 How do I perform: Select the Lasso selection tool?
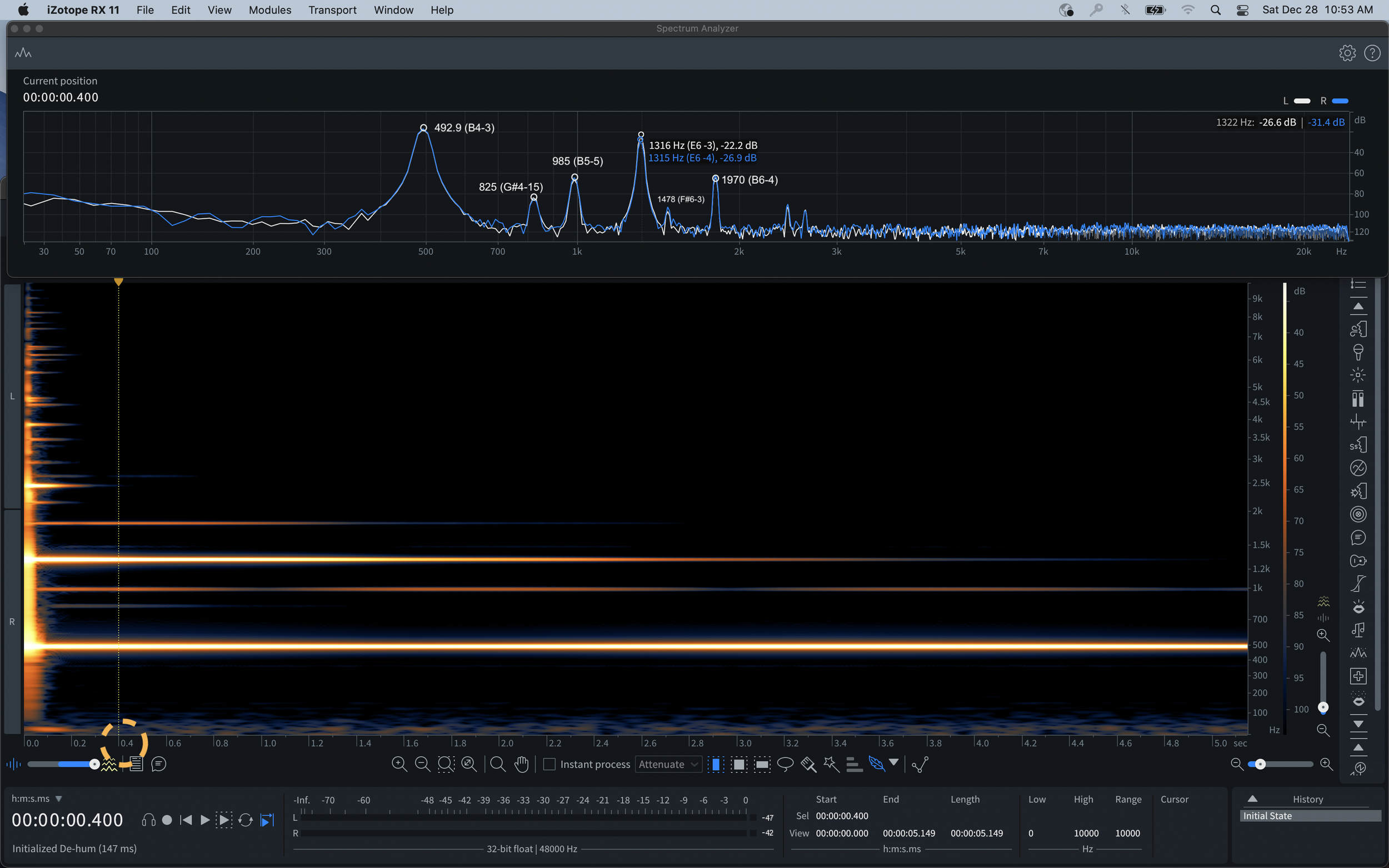pyautogui.click(x=785, y=764)
